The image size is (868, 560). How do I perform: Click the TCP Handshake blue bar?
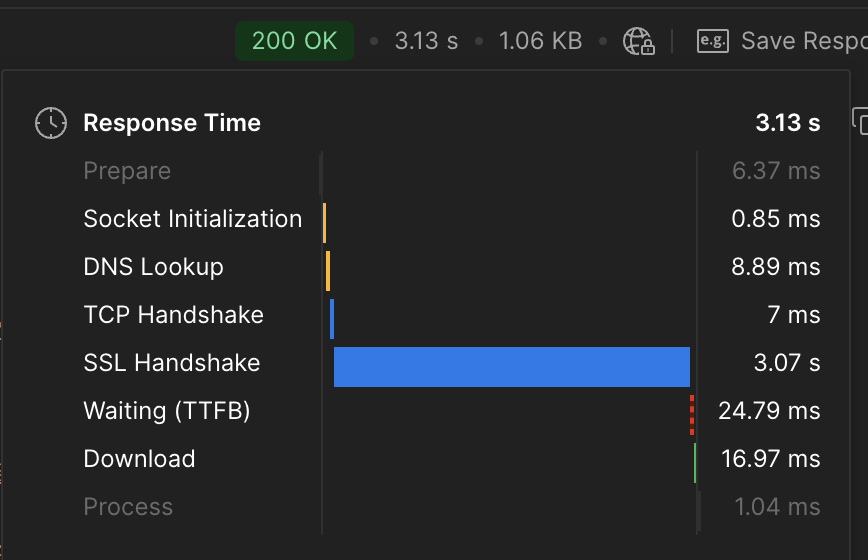point(332,319)
